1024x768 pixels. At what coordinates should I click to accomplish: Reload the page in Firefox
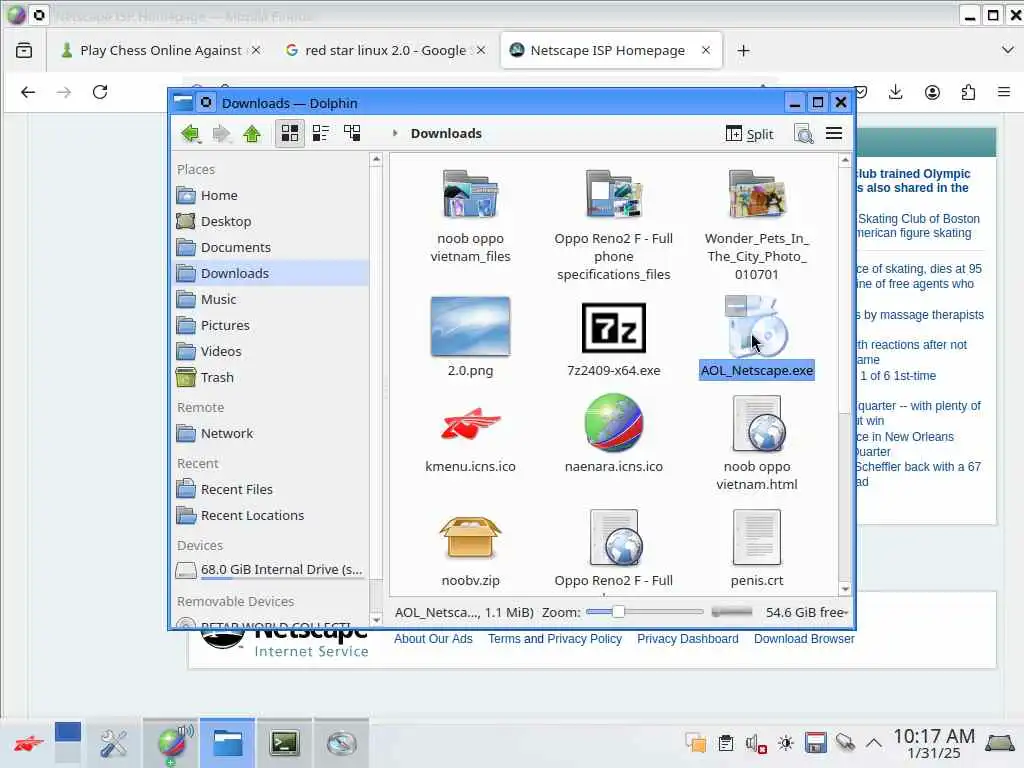[100, 92]
